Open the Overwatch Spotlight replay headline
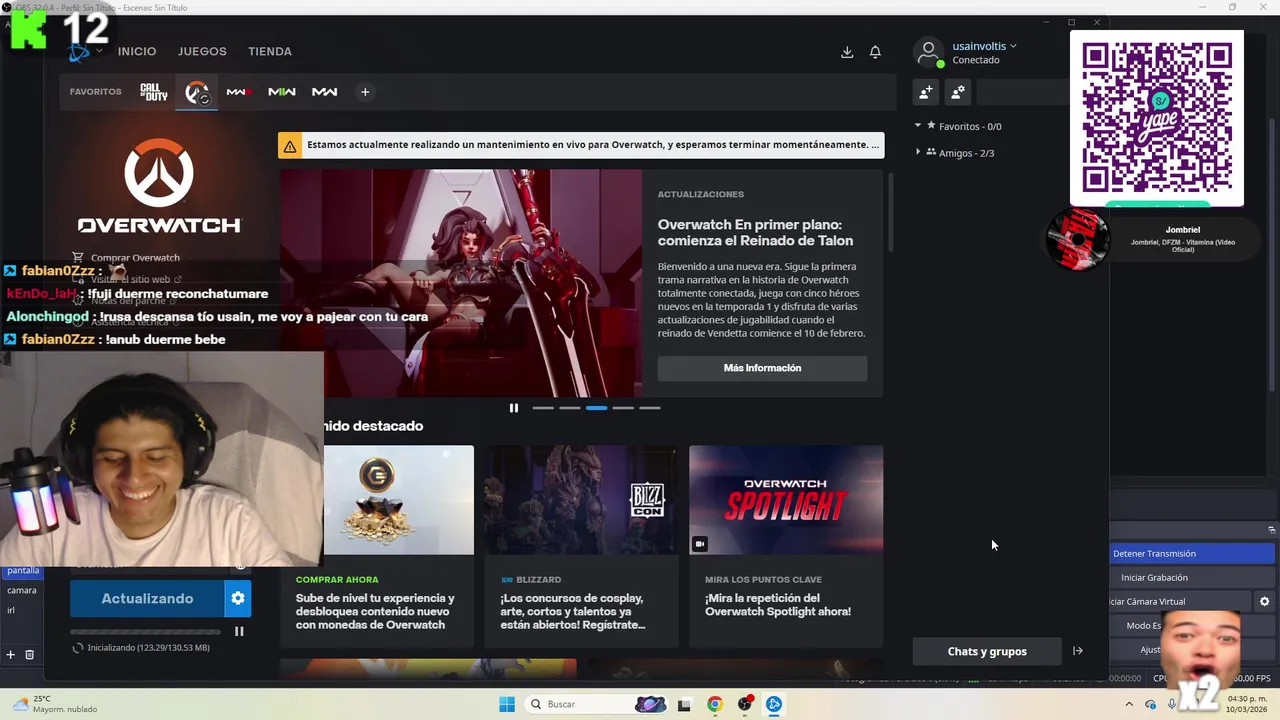The height and width of the screenshot is (720, 1280). [778, 605]
